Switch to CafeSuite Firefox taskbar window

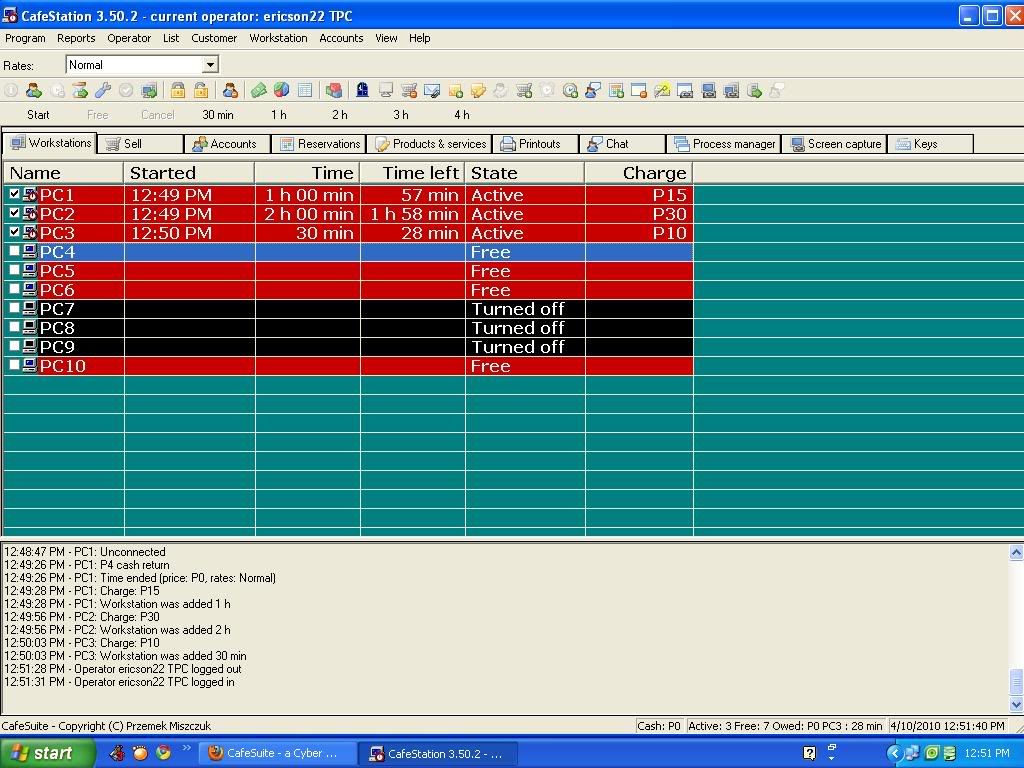276,753
